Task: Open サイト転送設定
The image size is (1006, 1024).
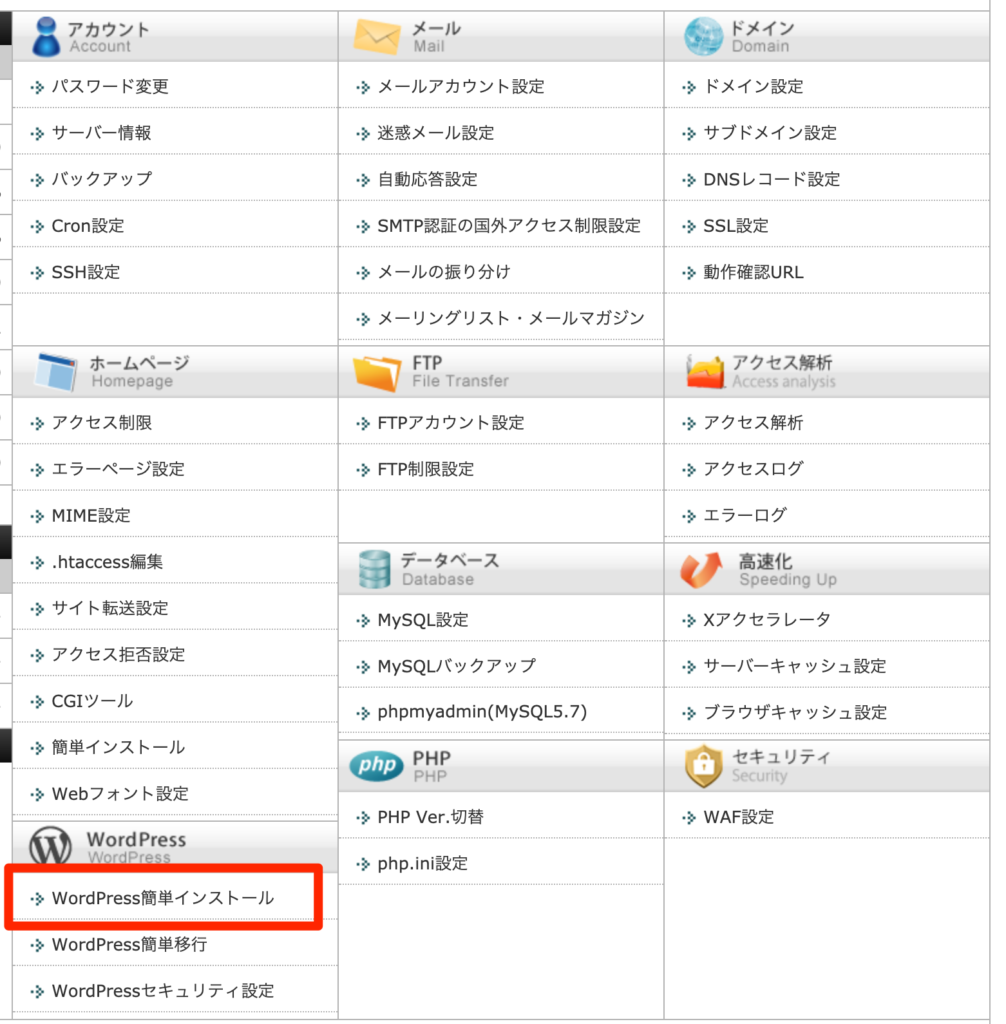Action: (110, 609)
